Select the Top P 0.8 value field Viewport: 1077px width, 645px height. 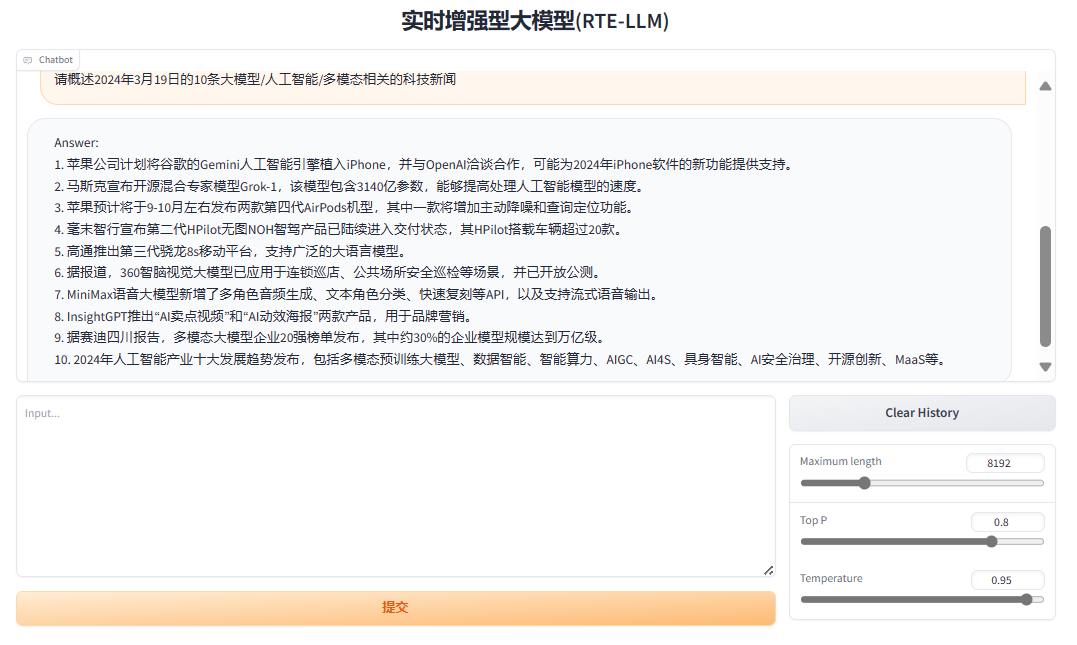[1006, 522]
